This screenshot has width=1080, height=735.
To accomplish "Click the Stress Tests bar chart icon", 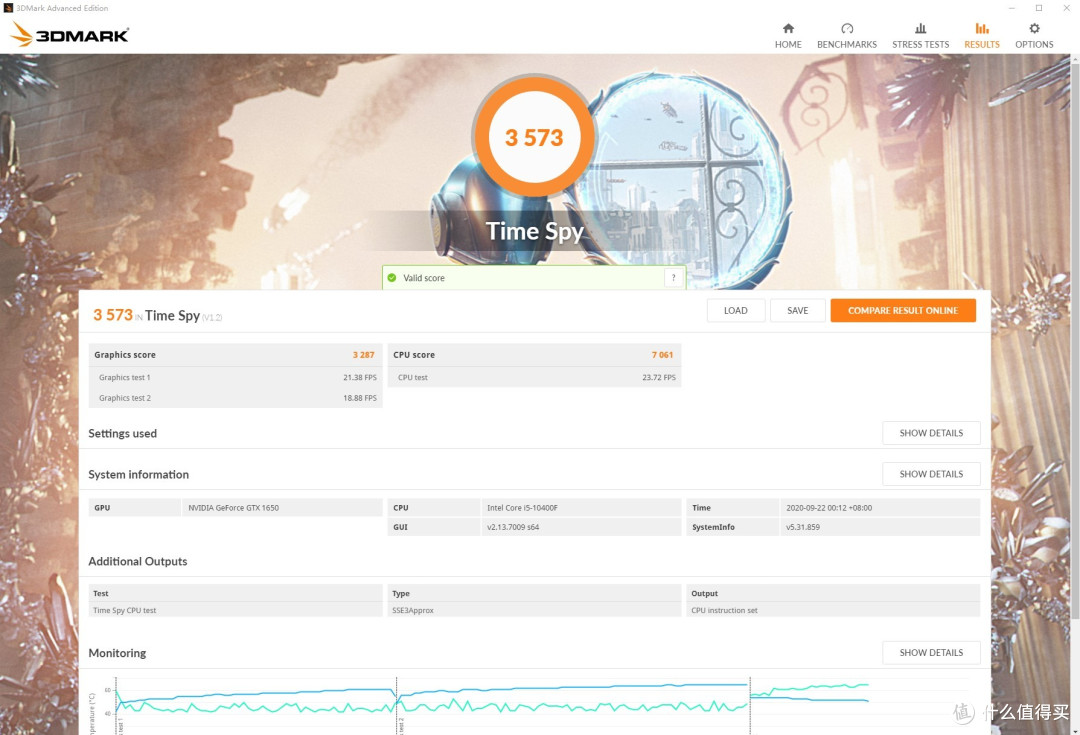I will point(920,28).
